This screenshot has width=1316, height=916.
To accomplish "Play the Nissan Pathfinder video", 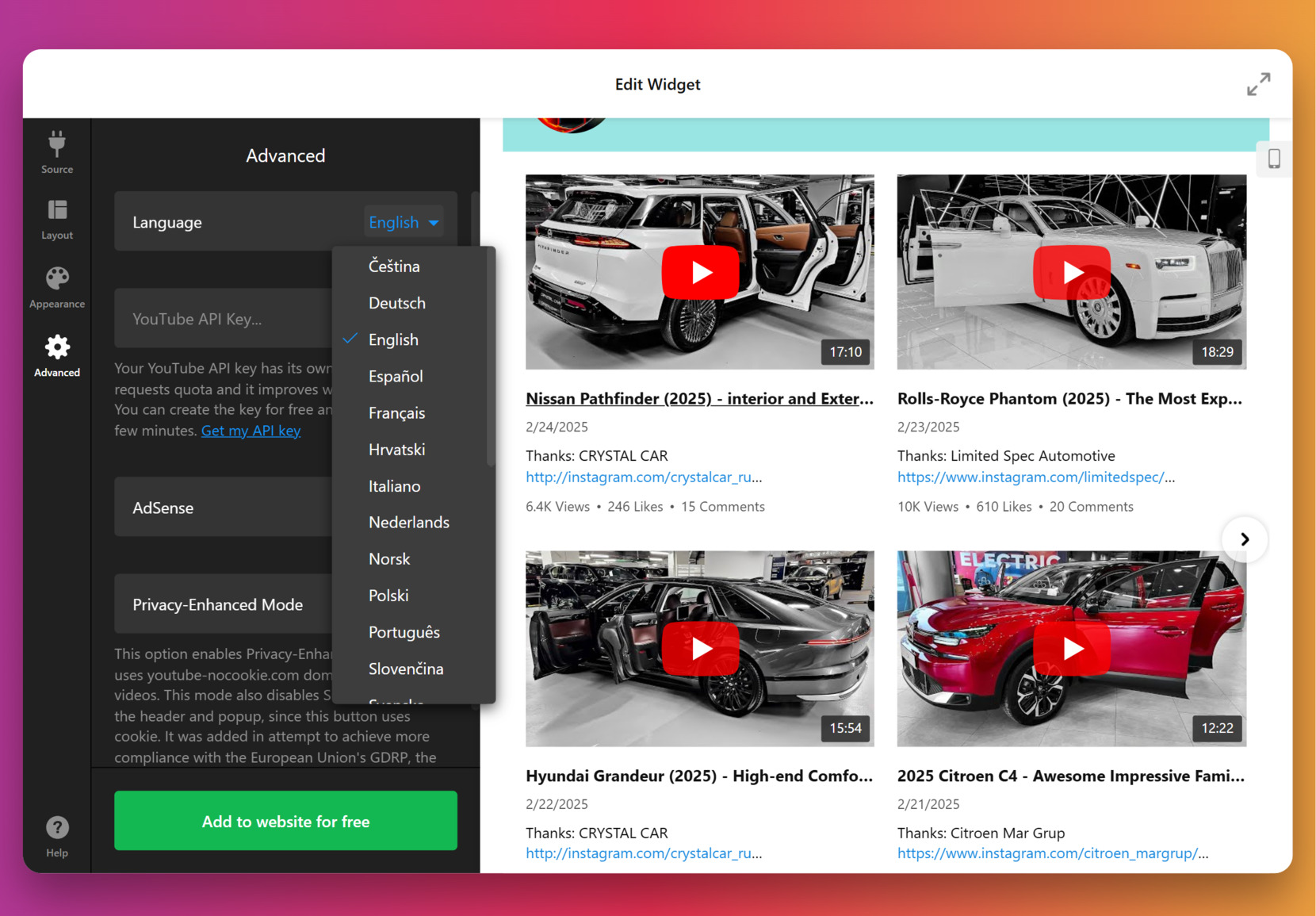I will [700, 272].
